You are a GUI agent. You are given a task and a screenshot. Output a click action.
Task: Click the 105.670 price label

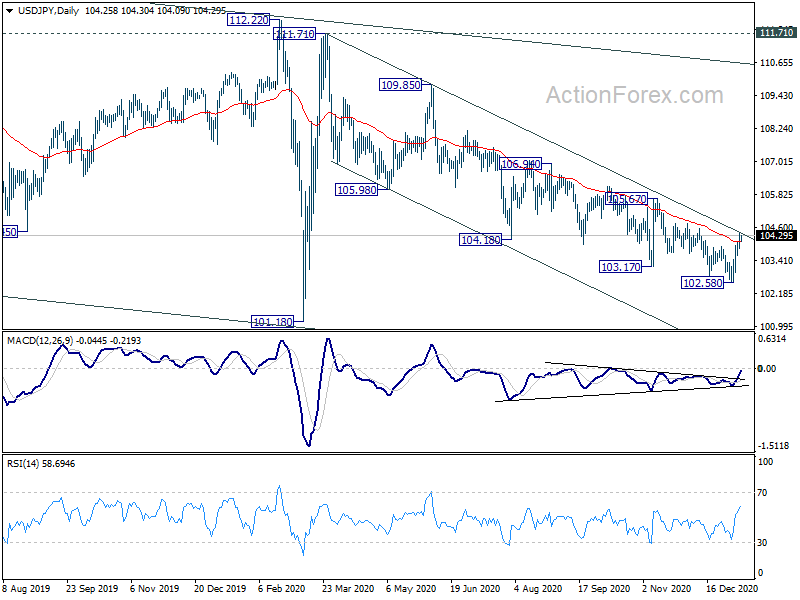(627, 199)
